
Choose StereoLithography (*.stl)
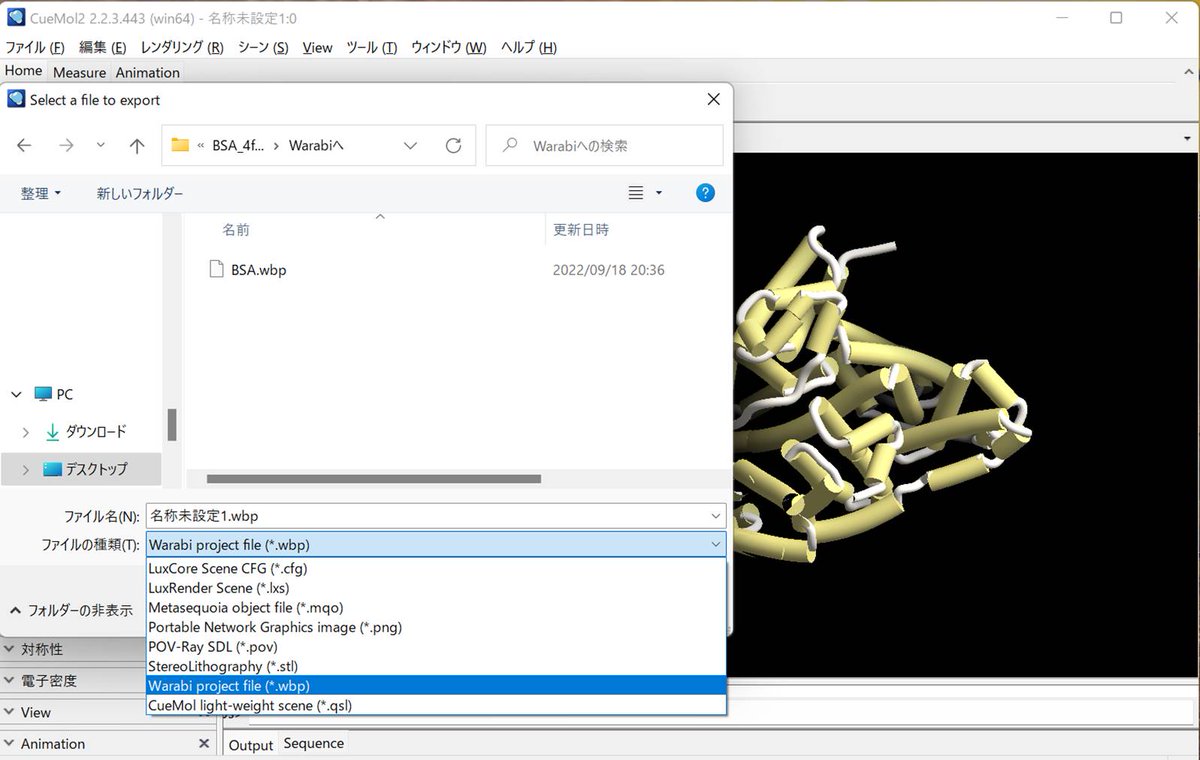tap(436, 666)
